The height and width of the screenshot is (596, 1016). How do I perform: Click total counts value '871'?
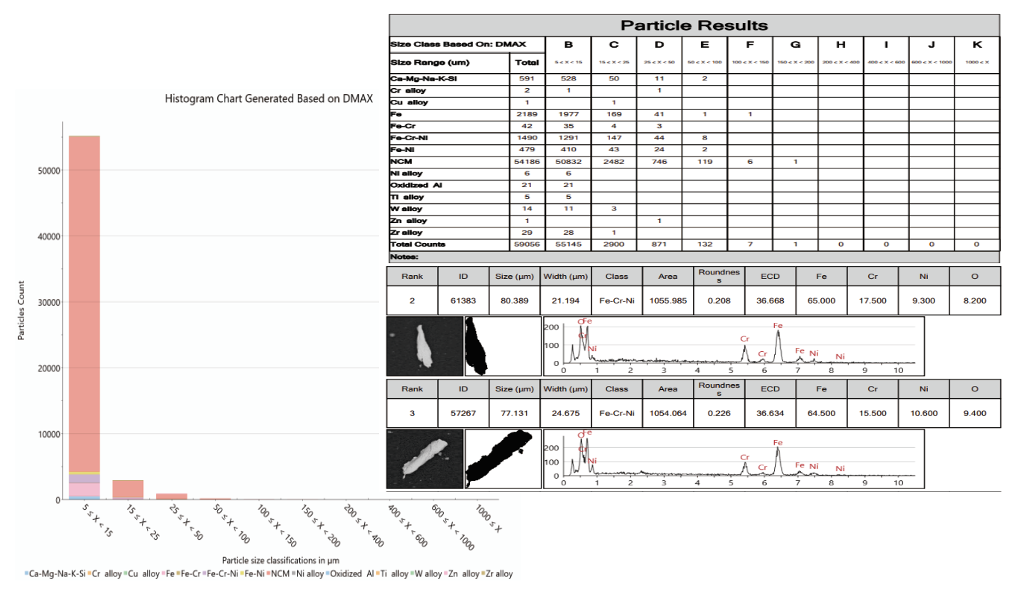[x=659, y=244]
